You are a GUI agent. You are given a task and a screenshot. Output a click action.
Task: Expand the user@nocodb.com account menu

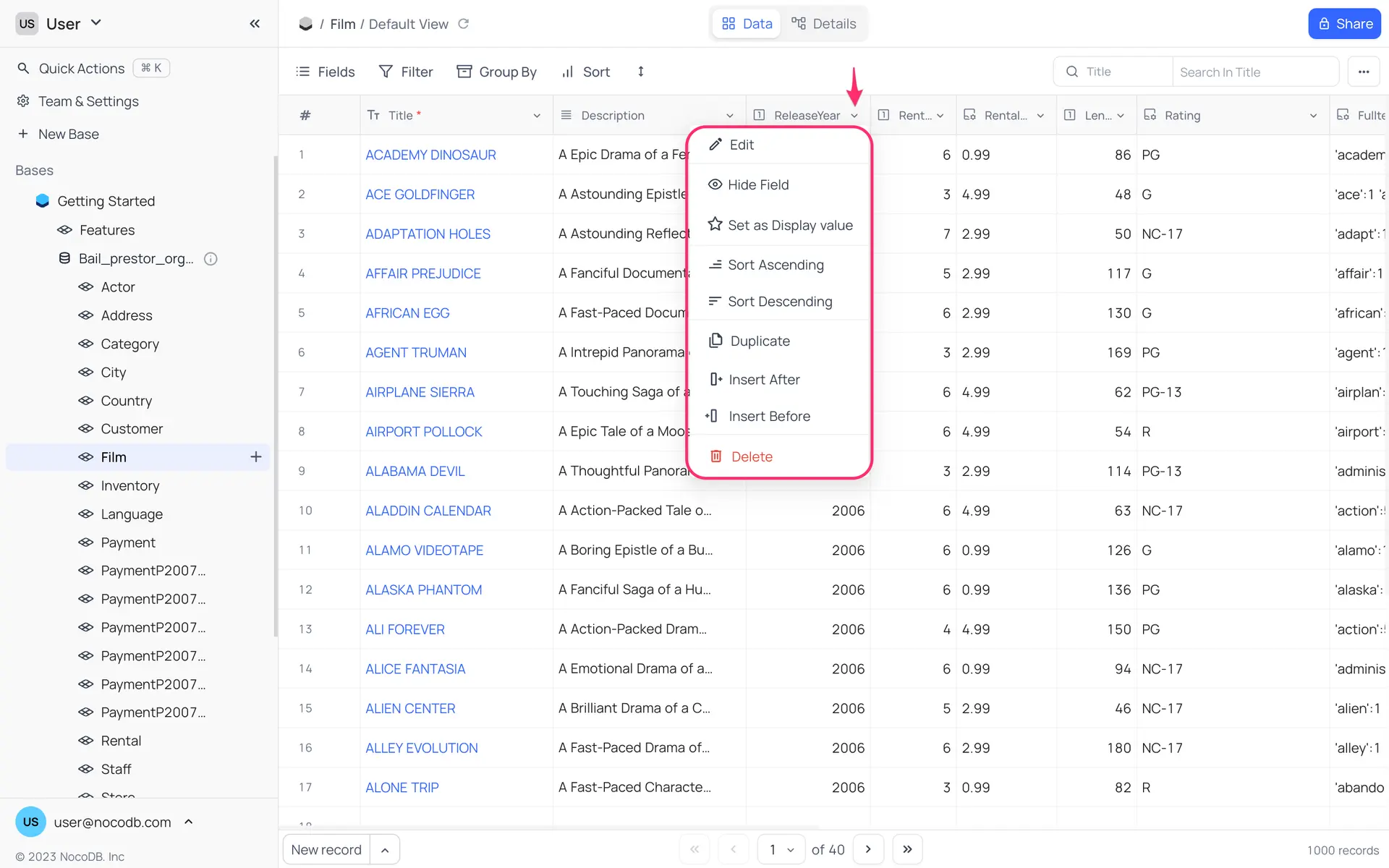tap(189, 822)
